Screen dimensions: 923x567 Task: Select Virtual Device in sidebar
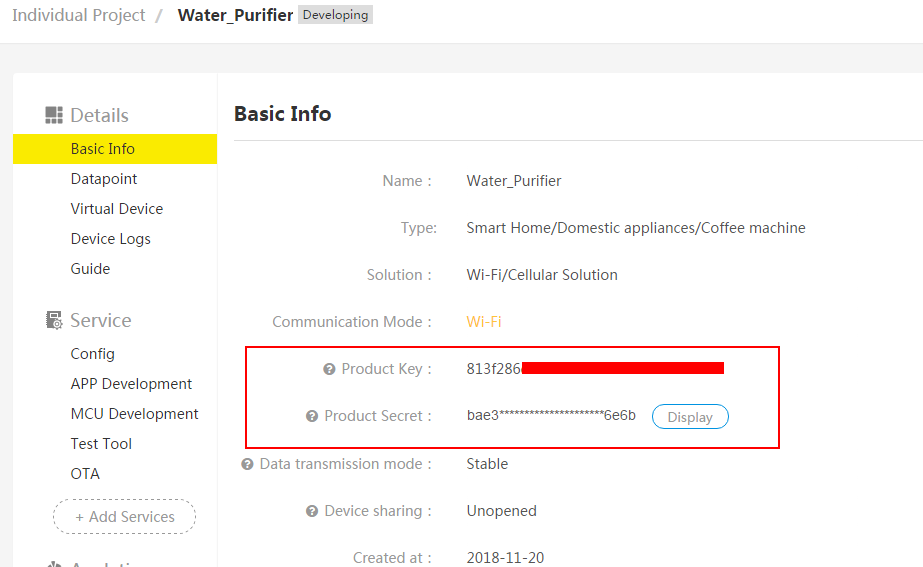(116, 209)
